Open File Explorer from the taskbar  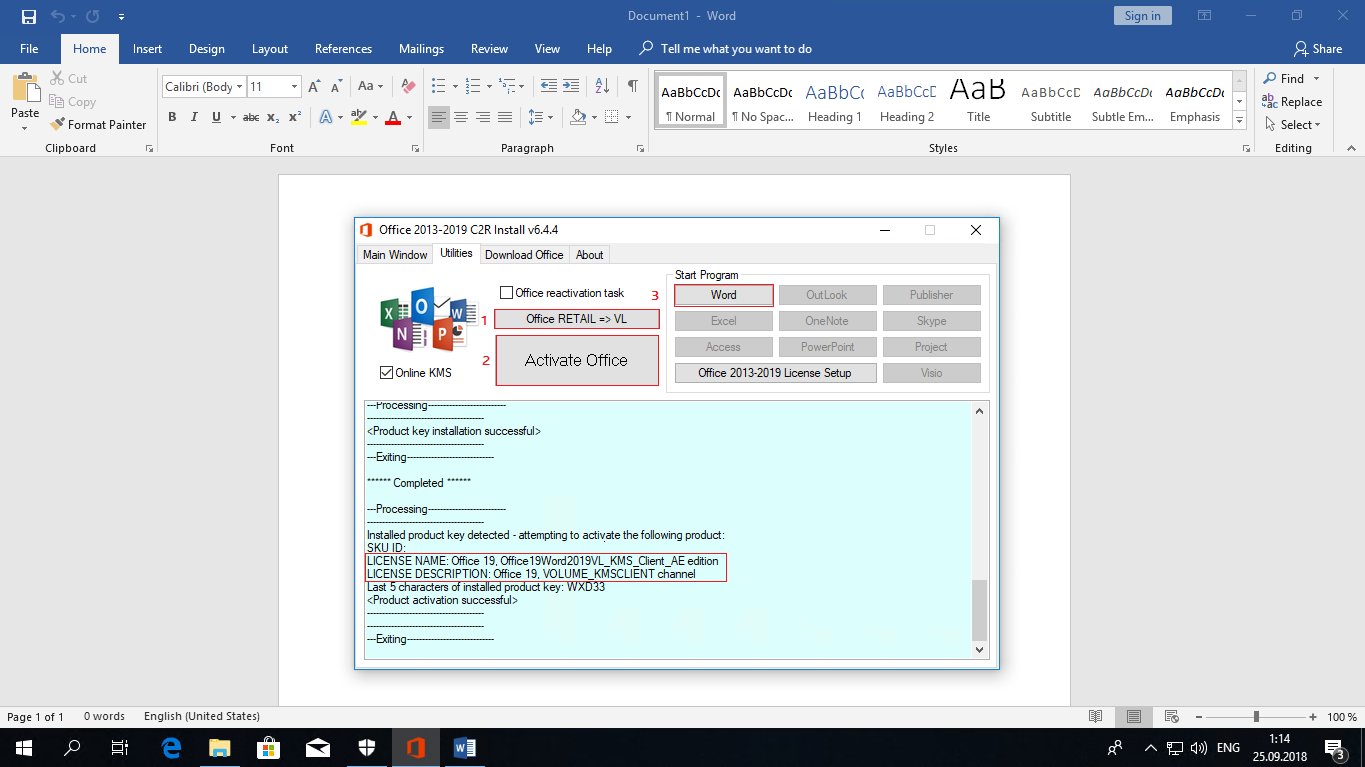point(219,747)
